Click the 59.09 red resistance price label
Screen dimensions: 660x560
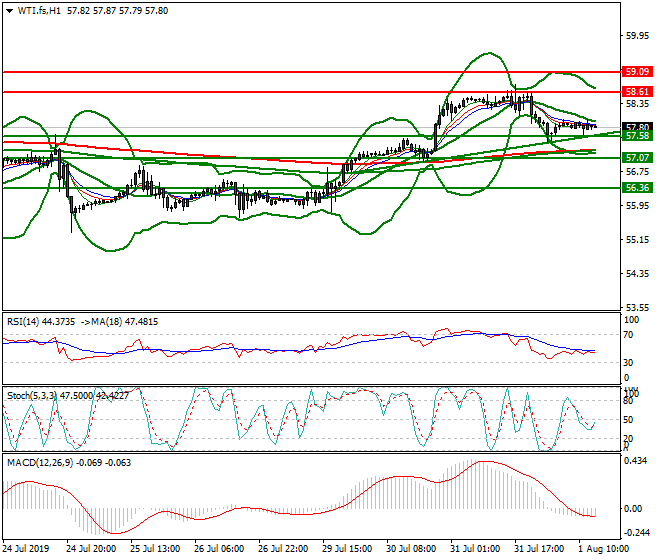tap(637, 72)
